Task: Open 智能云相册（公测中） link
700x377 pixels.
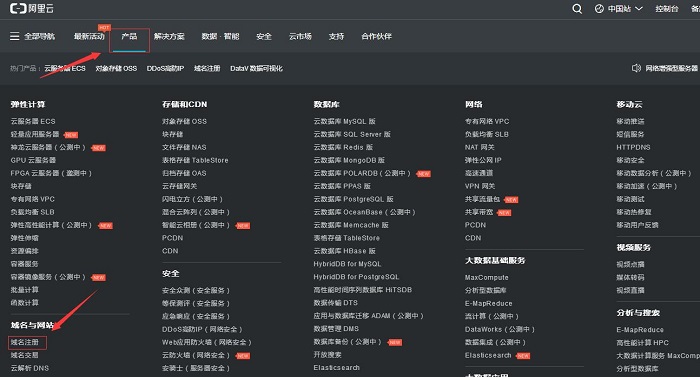Action: [196, 225]
